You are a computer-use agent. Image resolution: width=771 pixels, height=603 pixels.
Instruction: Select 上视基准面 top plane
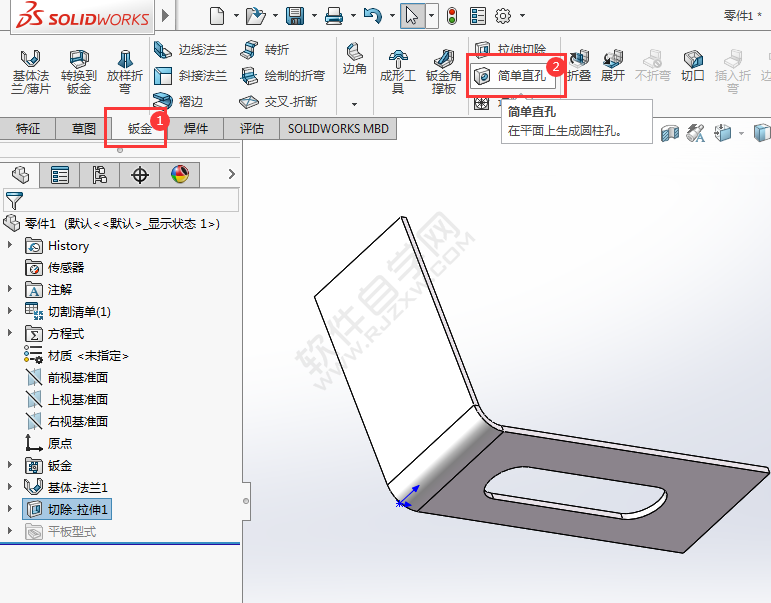(67, 399)
